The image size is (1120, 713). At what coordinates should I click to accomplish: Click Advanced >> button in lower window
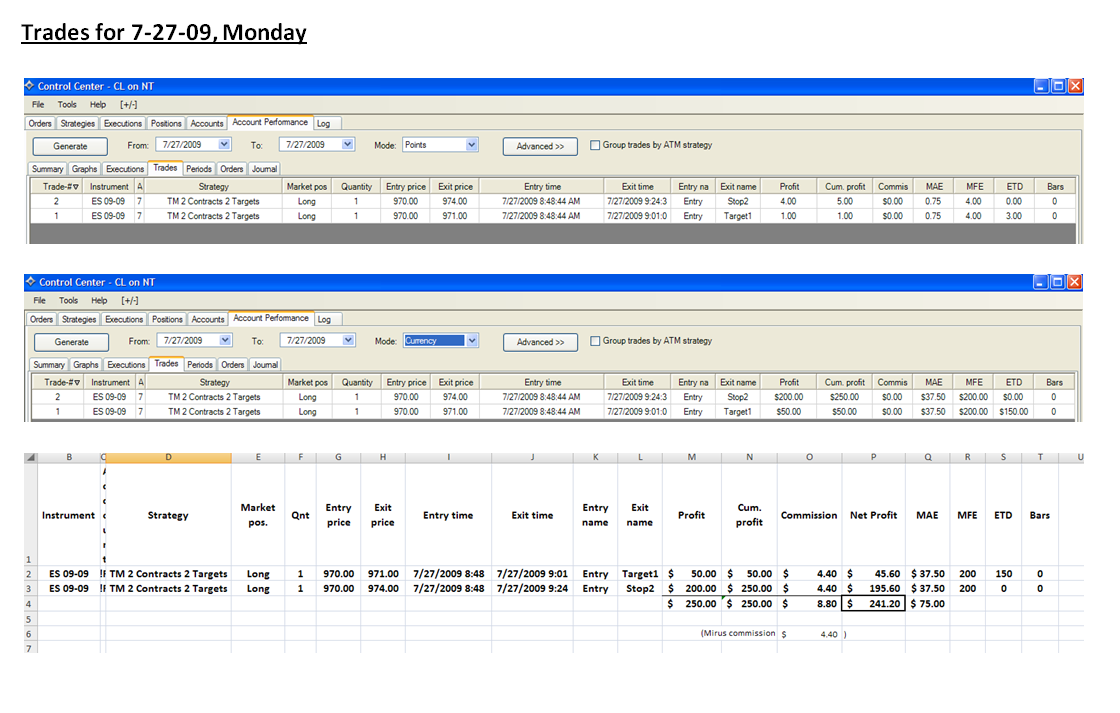540,342
